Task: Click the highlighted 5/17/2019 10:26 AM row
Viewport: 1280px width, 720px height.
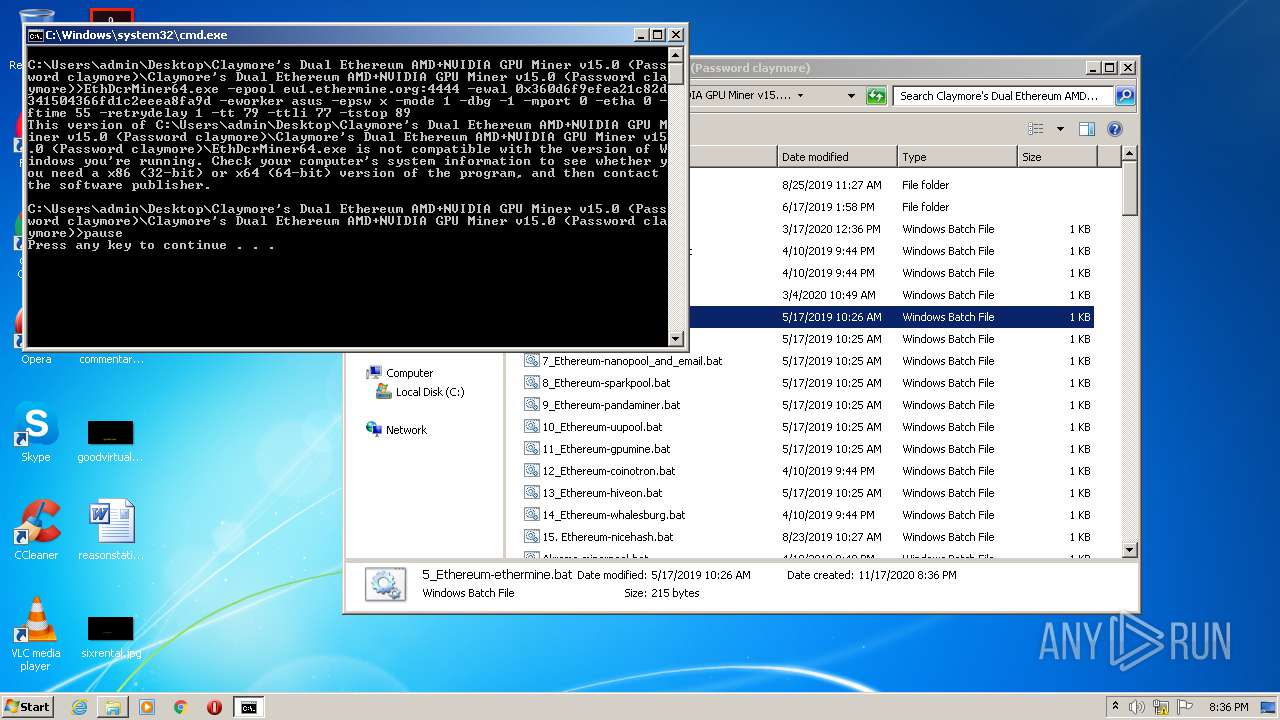Action: click(891, 317)
